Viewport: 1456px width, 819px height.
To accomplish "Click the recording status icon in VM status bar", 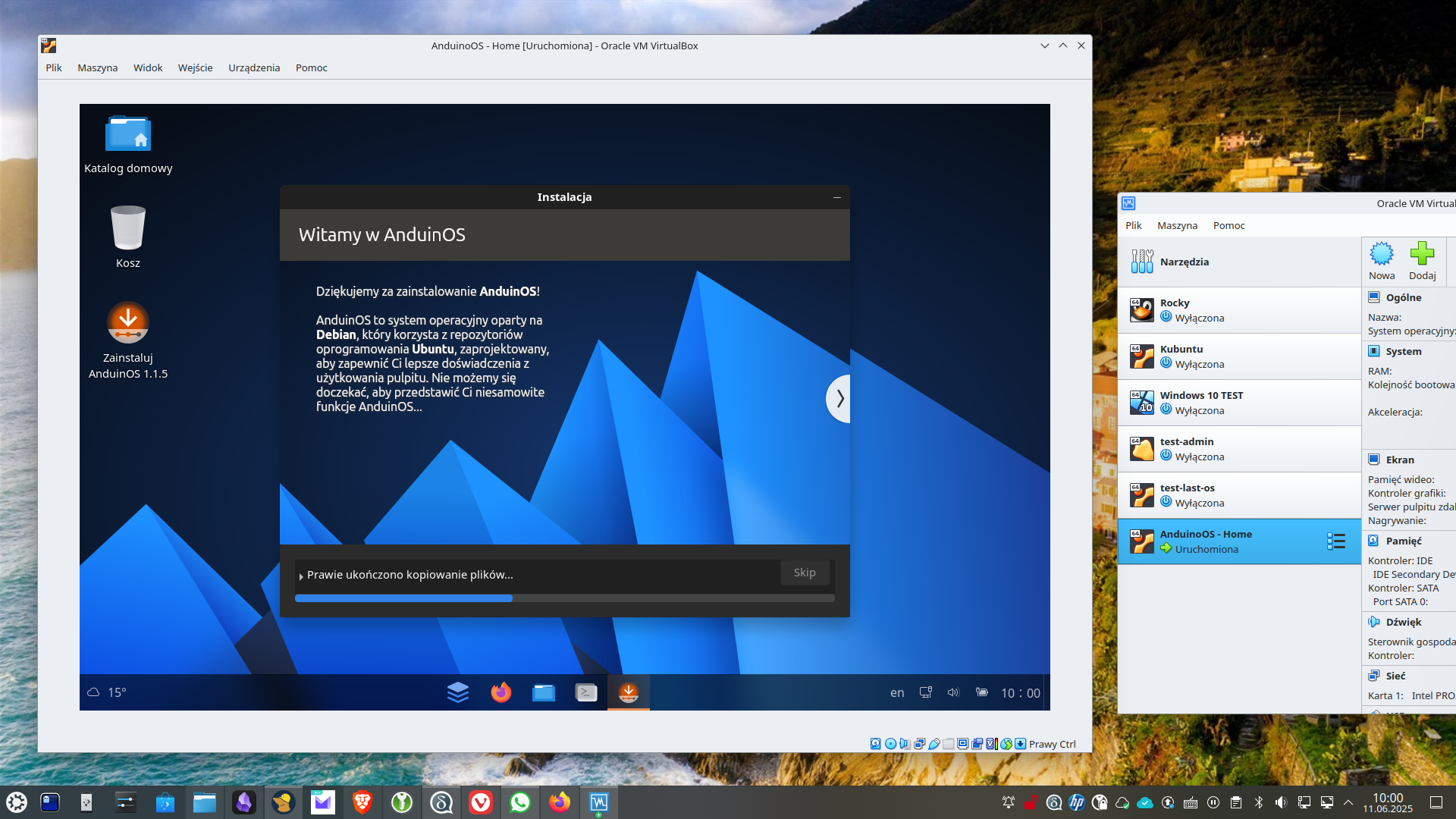I will [977, 744].
